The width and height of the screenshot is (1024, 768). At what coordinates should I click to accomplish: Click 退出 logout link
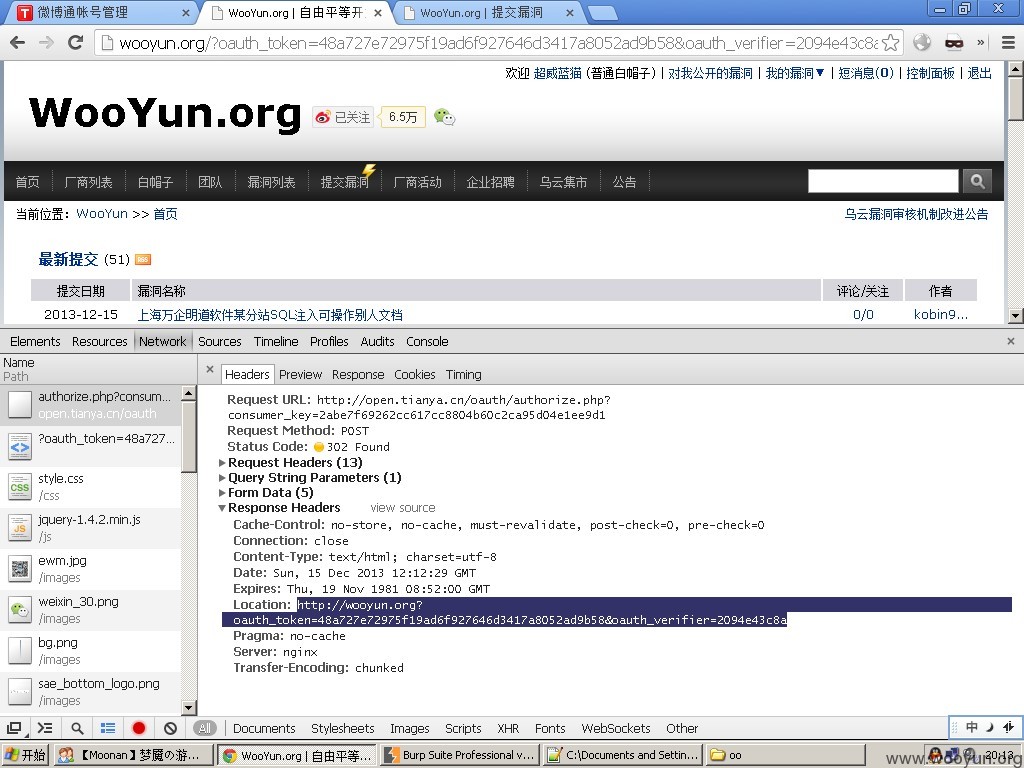click(x=979, y=73)
